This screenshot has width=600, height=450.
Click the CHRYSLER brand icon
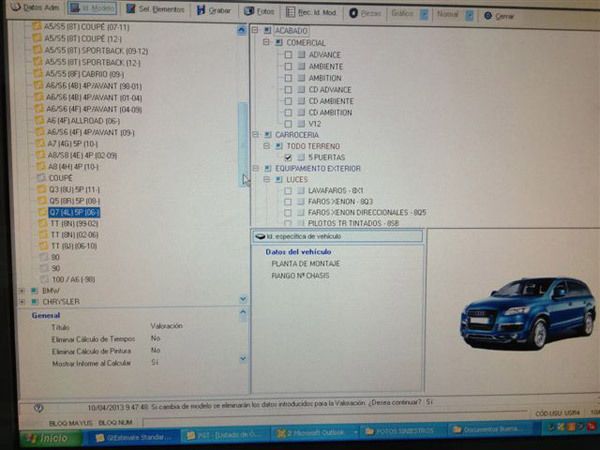[x=35, y=302]
